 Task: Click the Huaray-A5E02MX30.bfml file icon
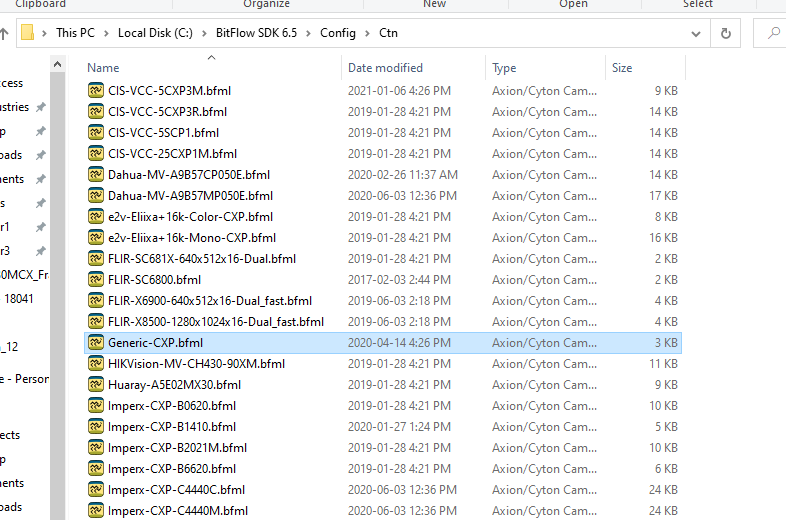96,385
